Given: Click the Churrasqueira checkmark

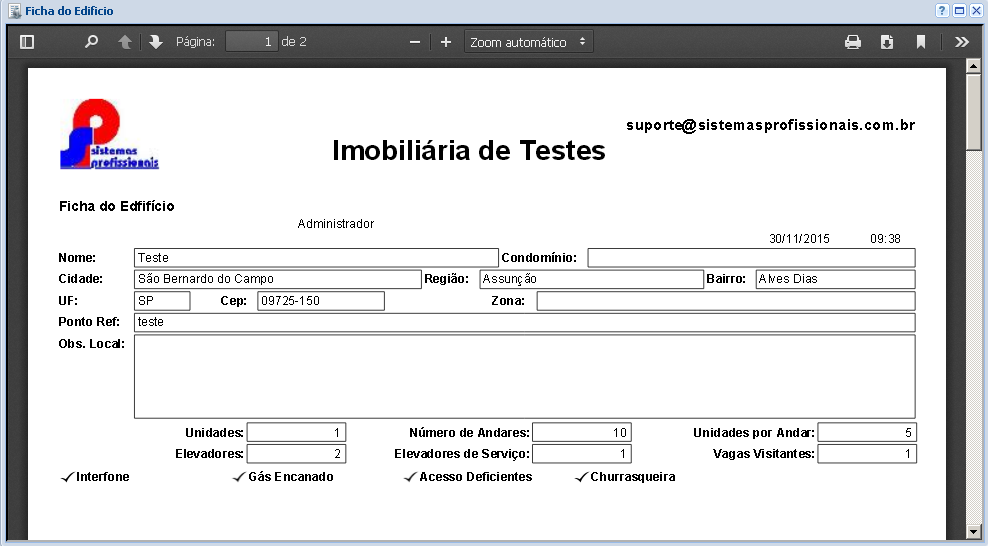Looking at the screenshot, I should (581, 477).
